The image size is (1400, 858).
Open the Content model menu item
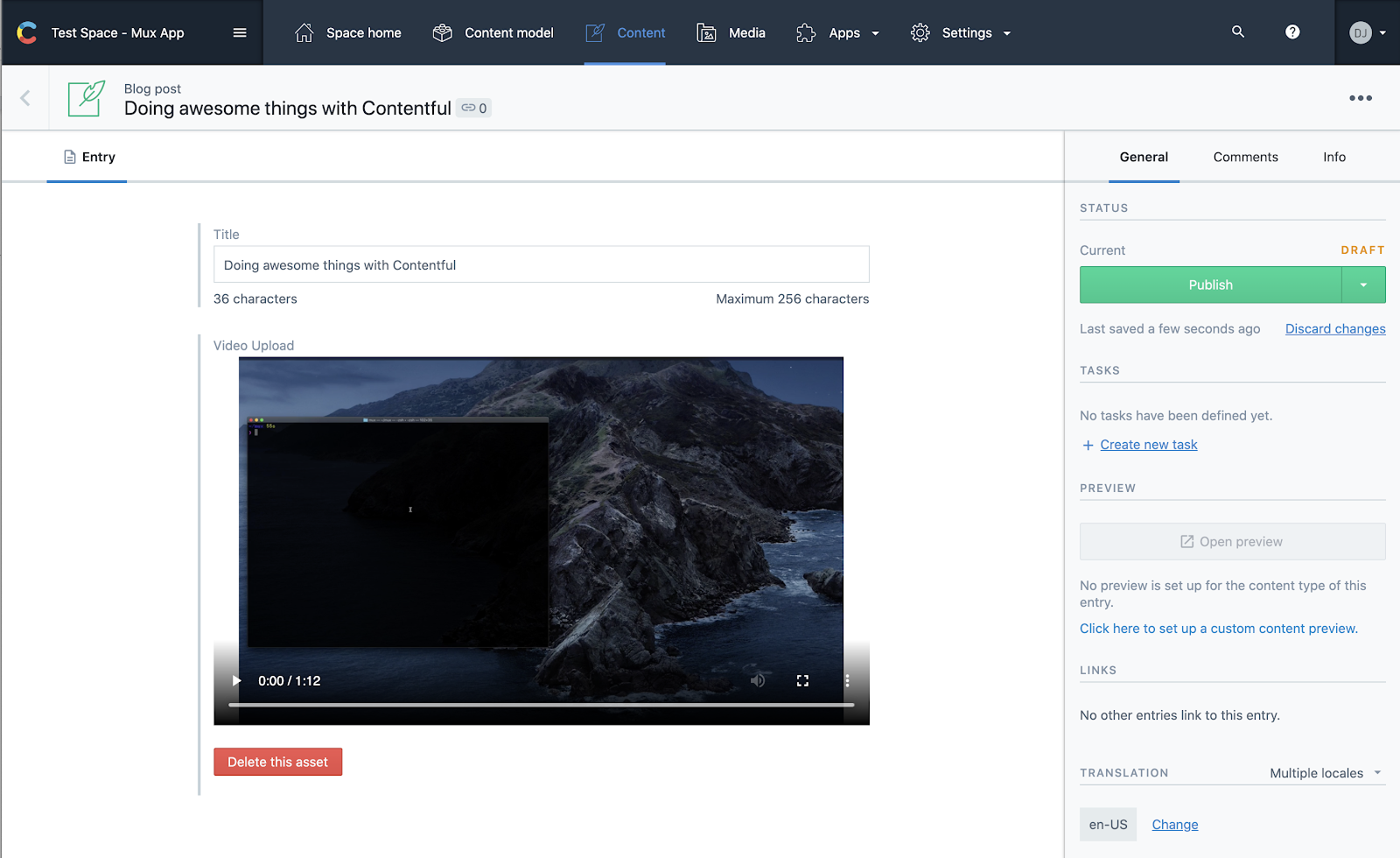(493, 32)
